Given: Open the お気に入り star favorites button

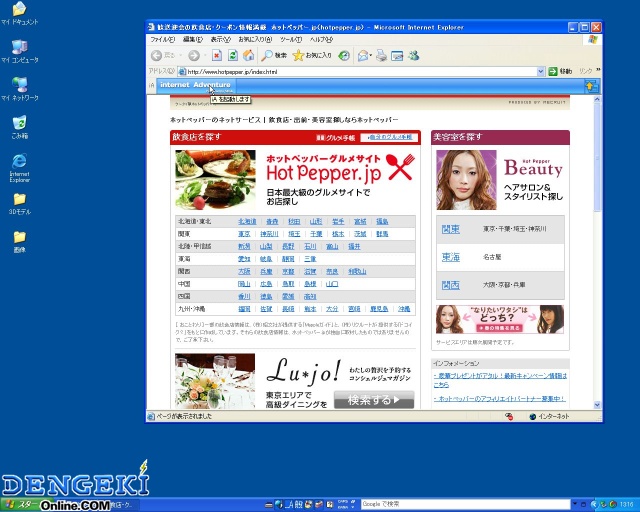Looking at the screenshot, I should pyautogui.click(x=312, y=56).
